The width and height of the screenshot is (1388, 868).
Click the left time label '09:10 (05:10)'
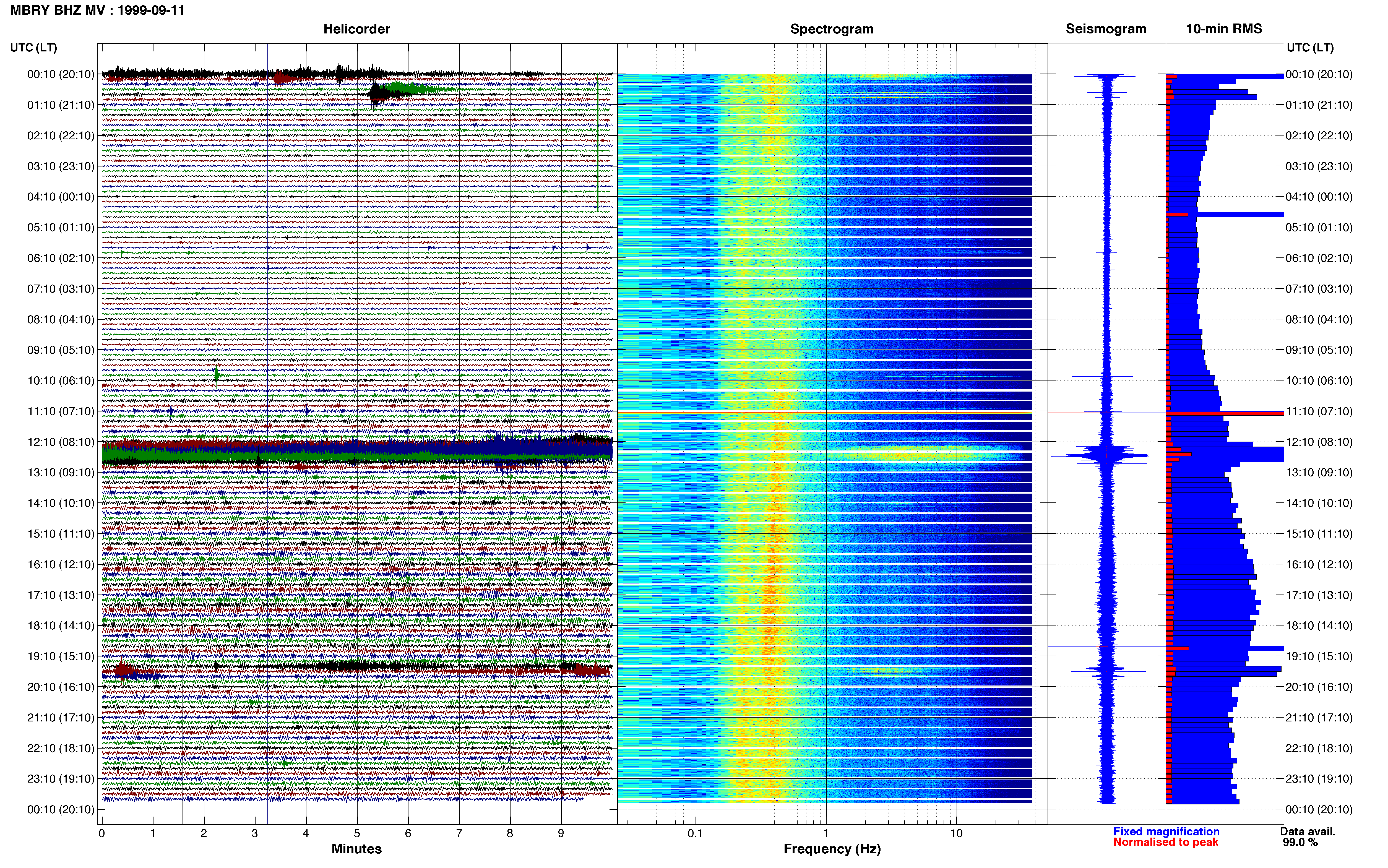point(61,350)
